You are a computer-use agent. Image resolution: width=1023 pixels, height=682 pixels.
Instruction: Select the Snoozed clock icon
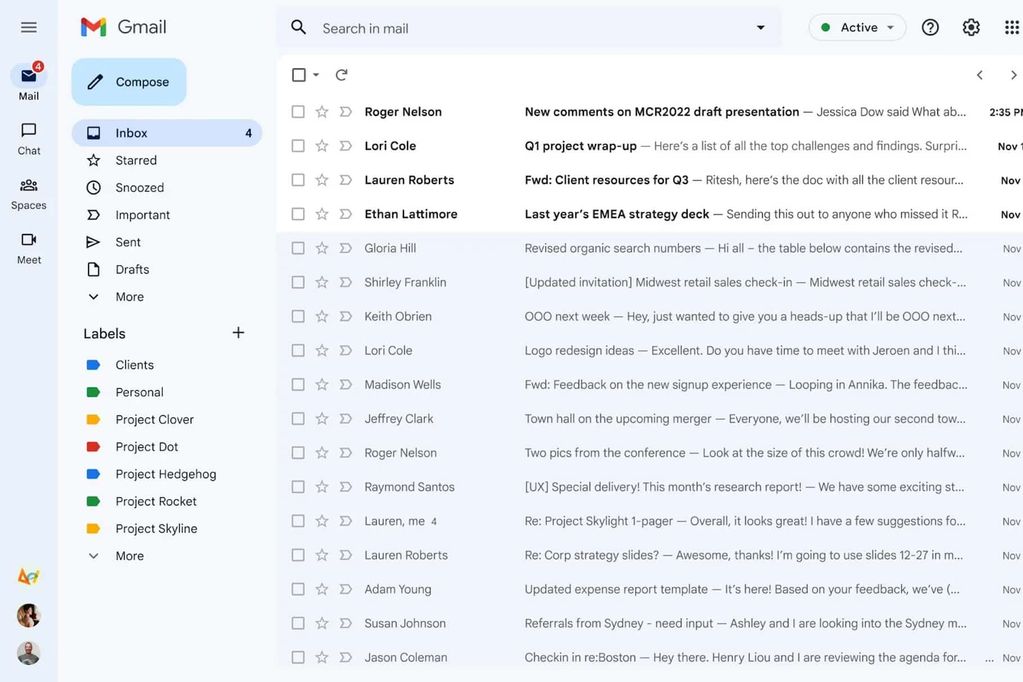click(x=92, y=187)
